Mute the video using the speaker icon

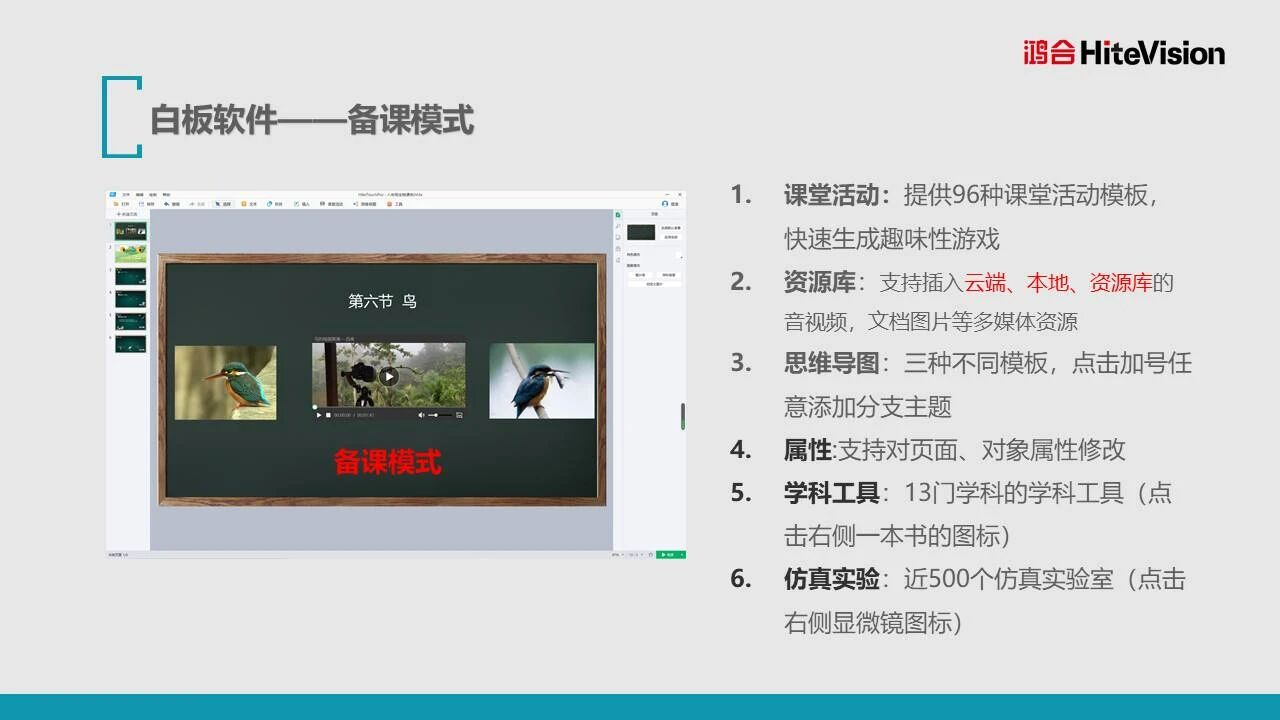click(421, 415)
